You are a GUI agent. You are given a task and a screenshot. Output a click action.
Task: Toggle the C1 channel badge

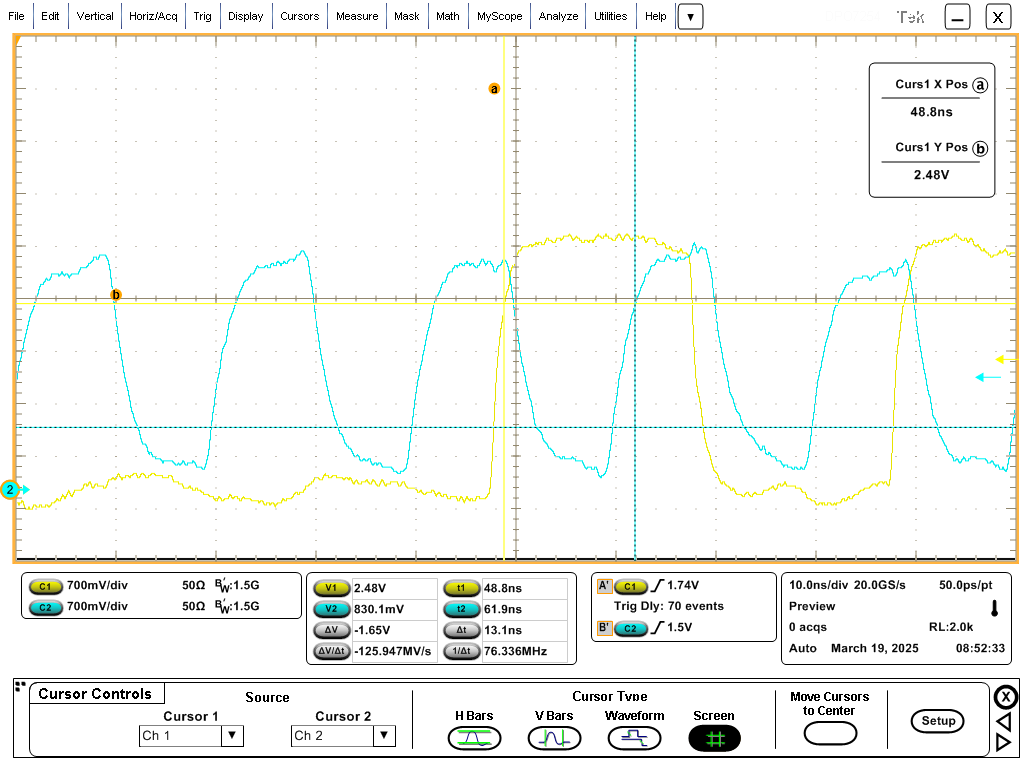click(45, 586)
